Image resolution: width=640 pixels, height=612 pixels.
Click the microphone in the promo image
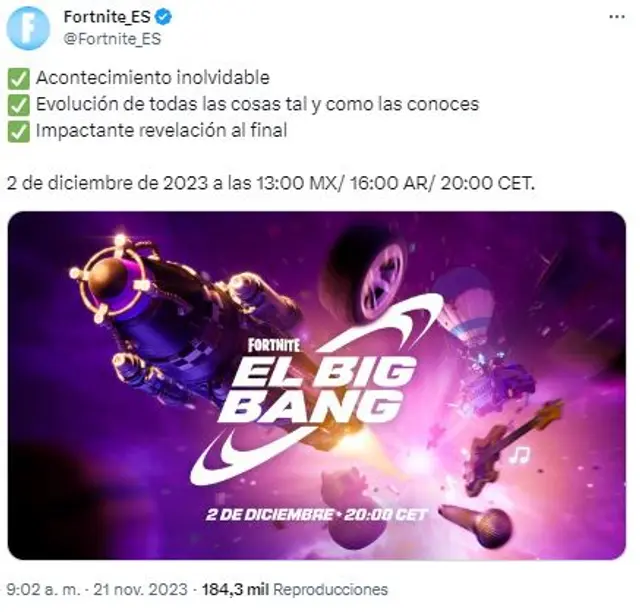point(476,525)
